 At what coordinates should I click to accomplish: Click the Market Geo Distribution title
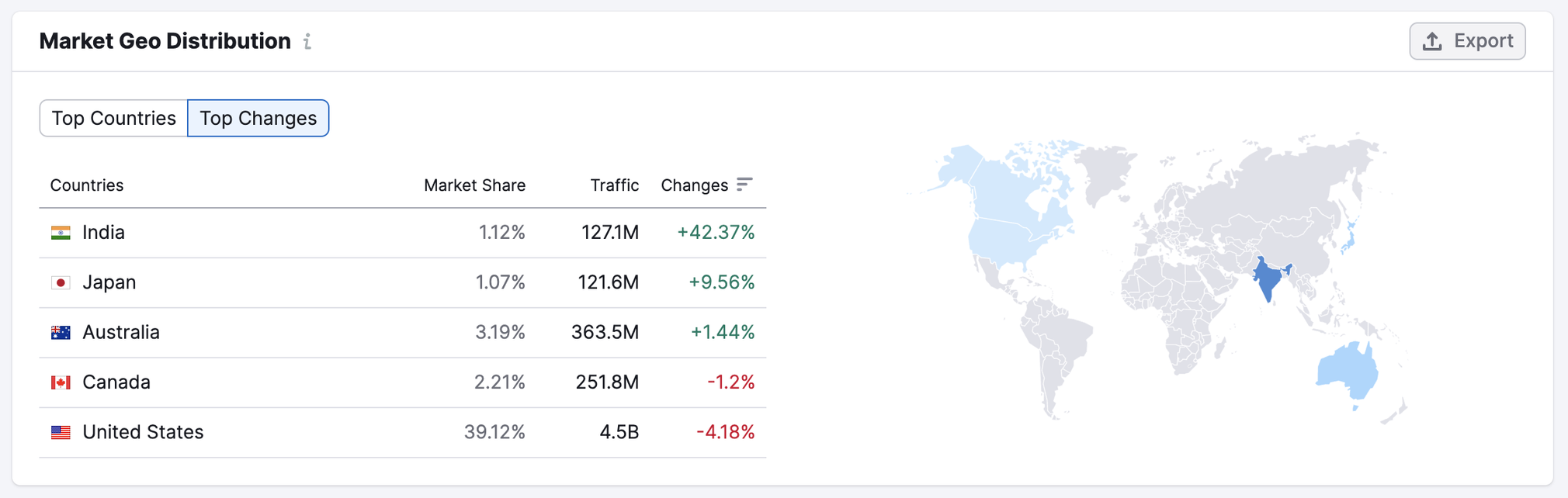tap(165, 41)
